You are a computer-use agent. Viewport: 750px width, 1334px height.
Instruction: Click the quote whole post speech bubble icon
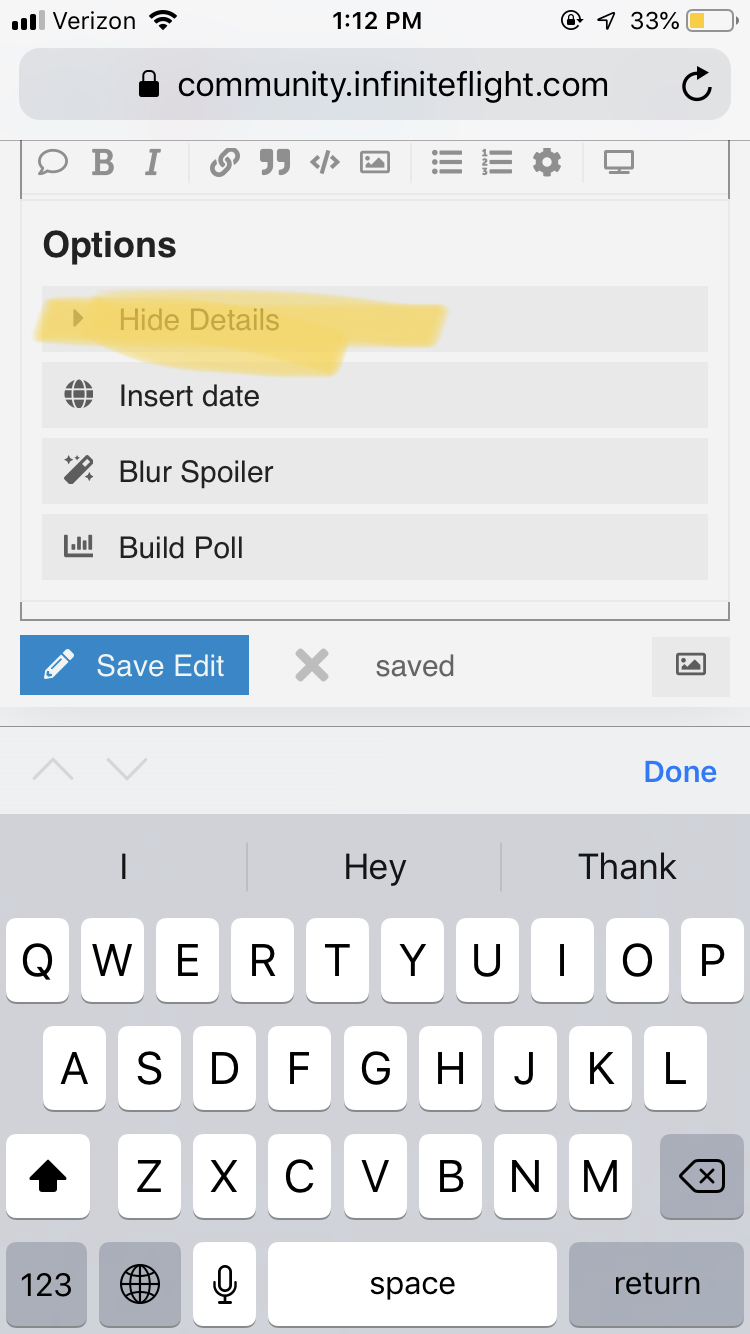[52, 162]
